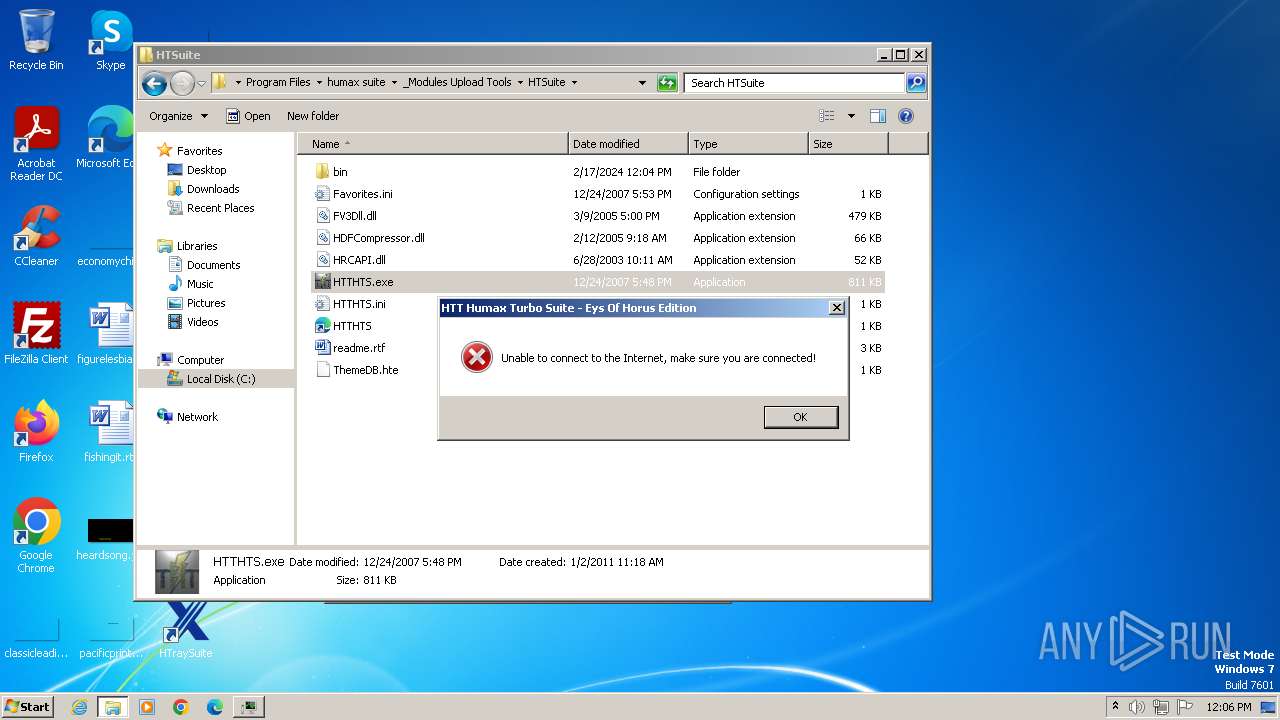1280x720 pixels.
Task: Open Recent Places in sidebar
Action: (x=220, y=208)
